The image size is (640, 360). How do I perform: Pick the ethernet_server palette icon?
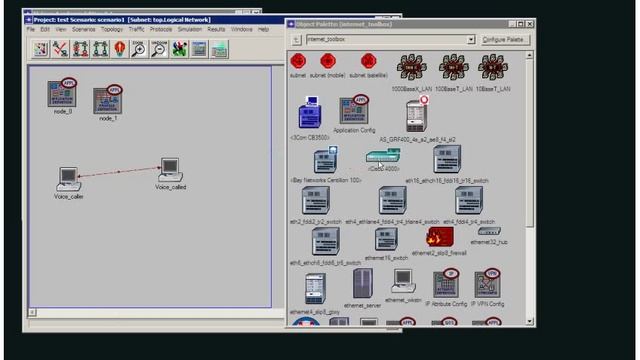pyautogui.click(x=362, y=284)
